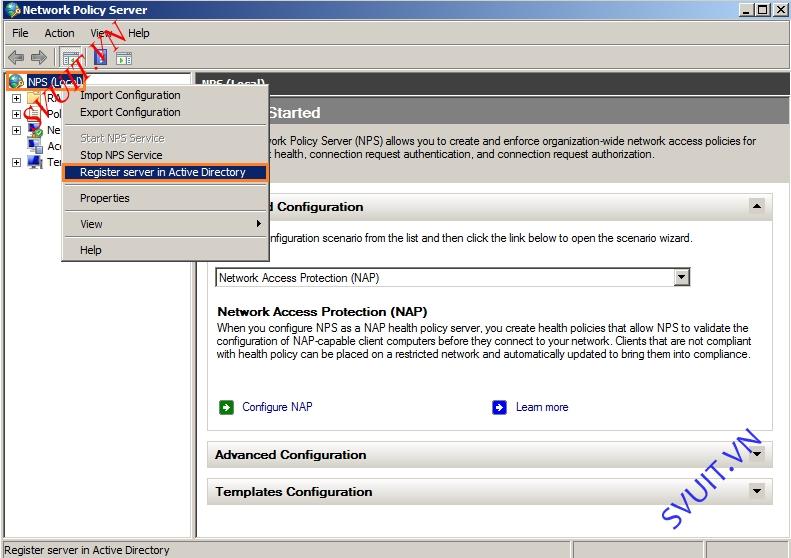
Task: Open Properties from context menu
Action: tap(165, 198)
